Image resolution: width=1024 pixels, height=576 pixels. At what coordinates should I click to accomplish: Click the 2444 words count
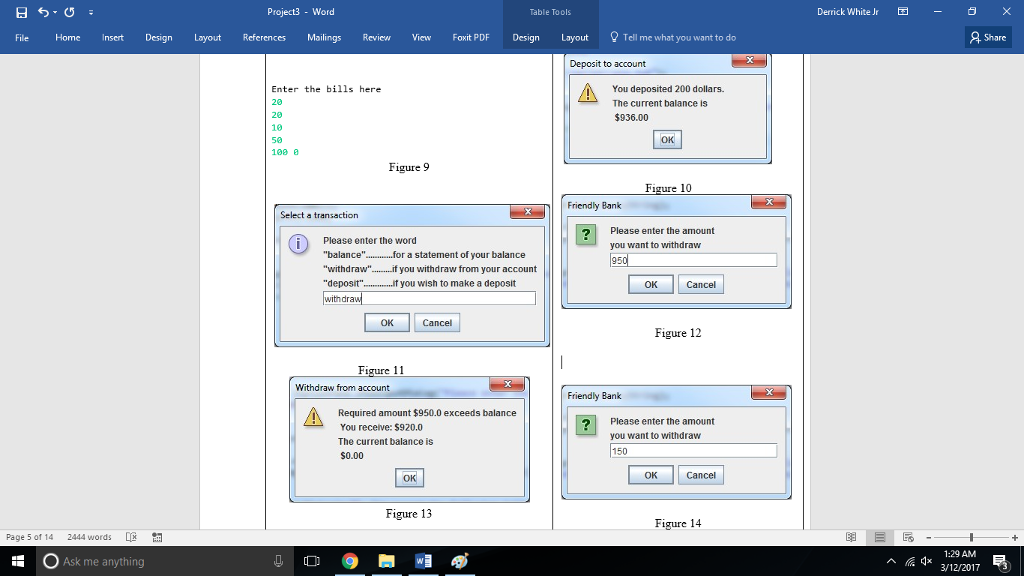coord(89,537)
